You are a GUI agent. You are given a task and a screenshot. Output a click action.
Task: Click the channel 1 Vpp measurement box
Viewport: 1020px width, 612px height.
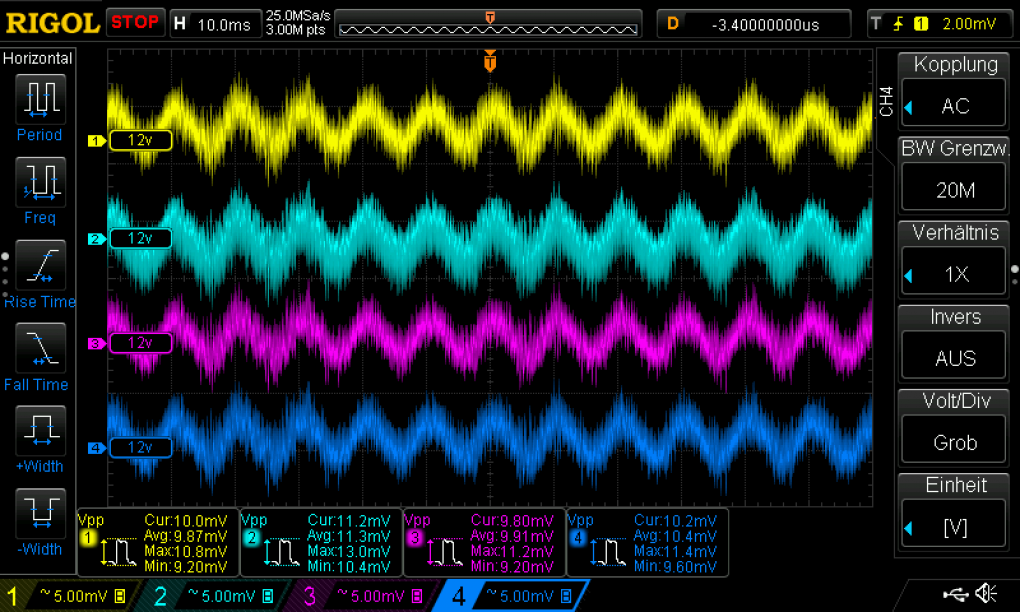(x=158, y=542)
